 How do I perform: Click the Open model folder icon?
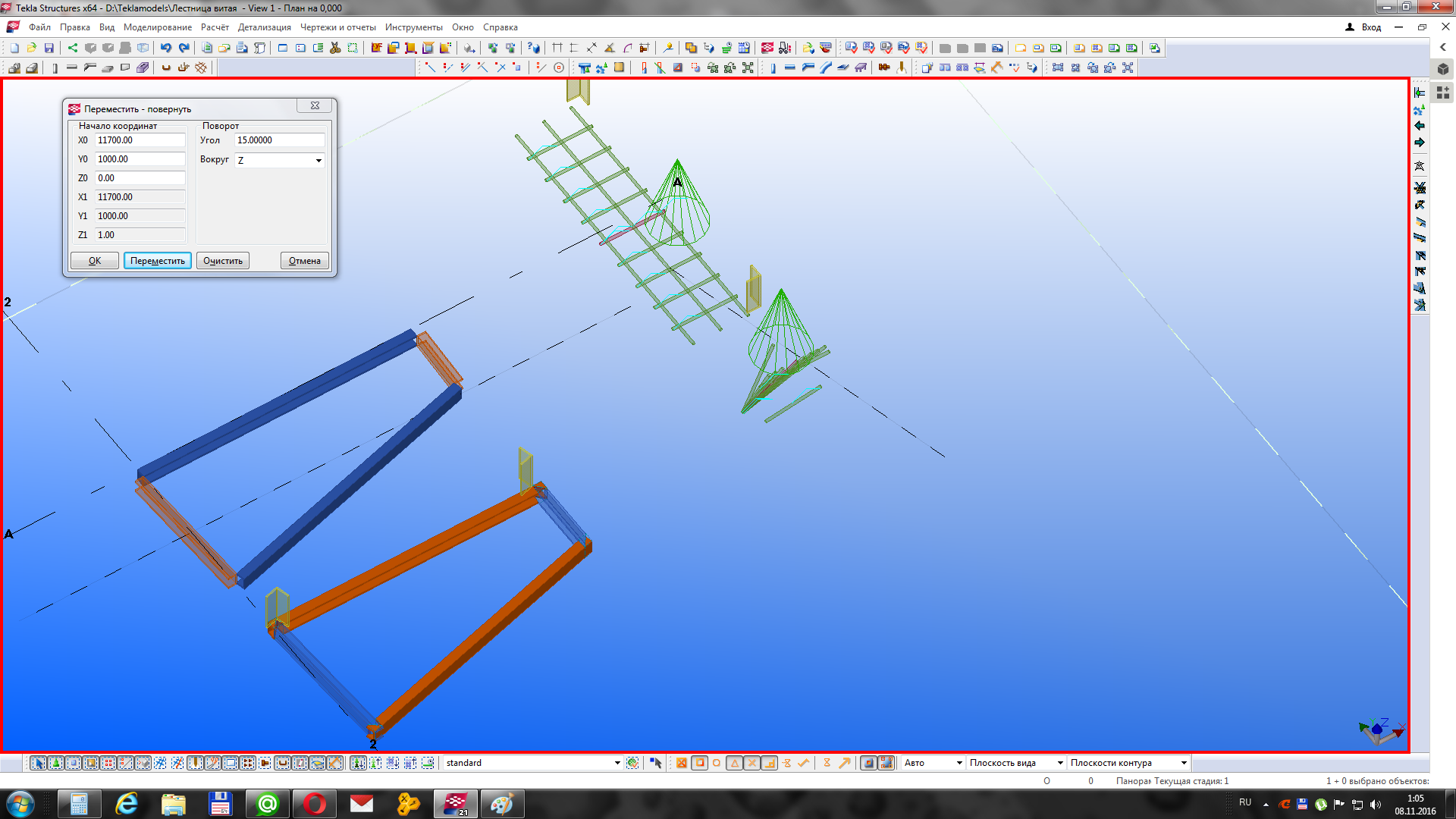[x=32, y=48]
